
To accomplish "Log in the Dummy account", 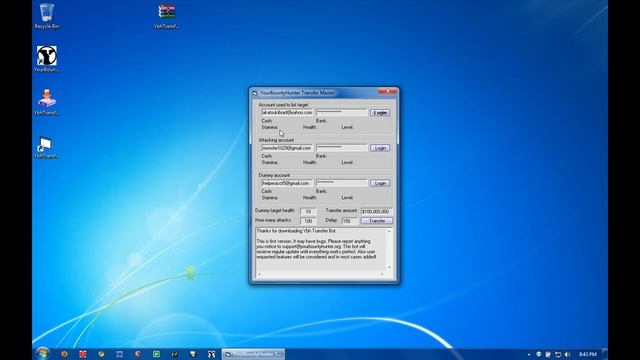I will 380,183.
